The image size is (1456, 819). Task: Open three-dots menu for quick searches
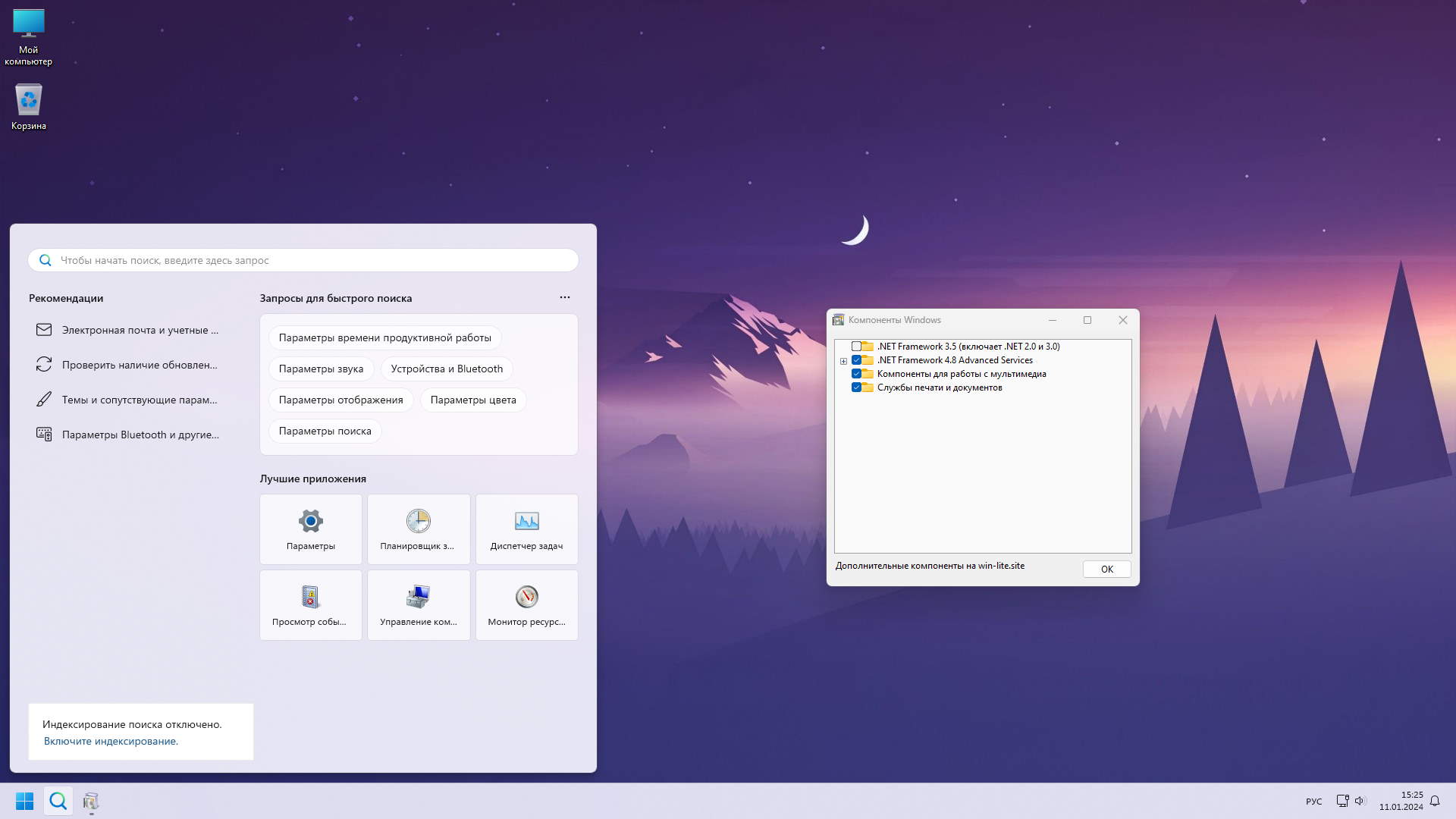pos(565,297)
